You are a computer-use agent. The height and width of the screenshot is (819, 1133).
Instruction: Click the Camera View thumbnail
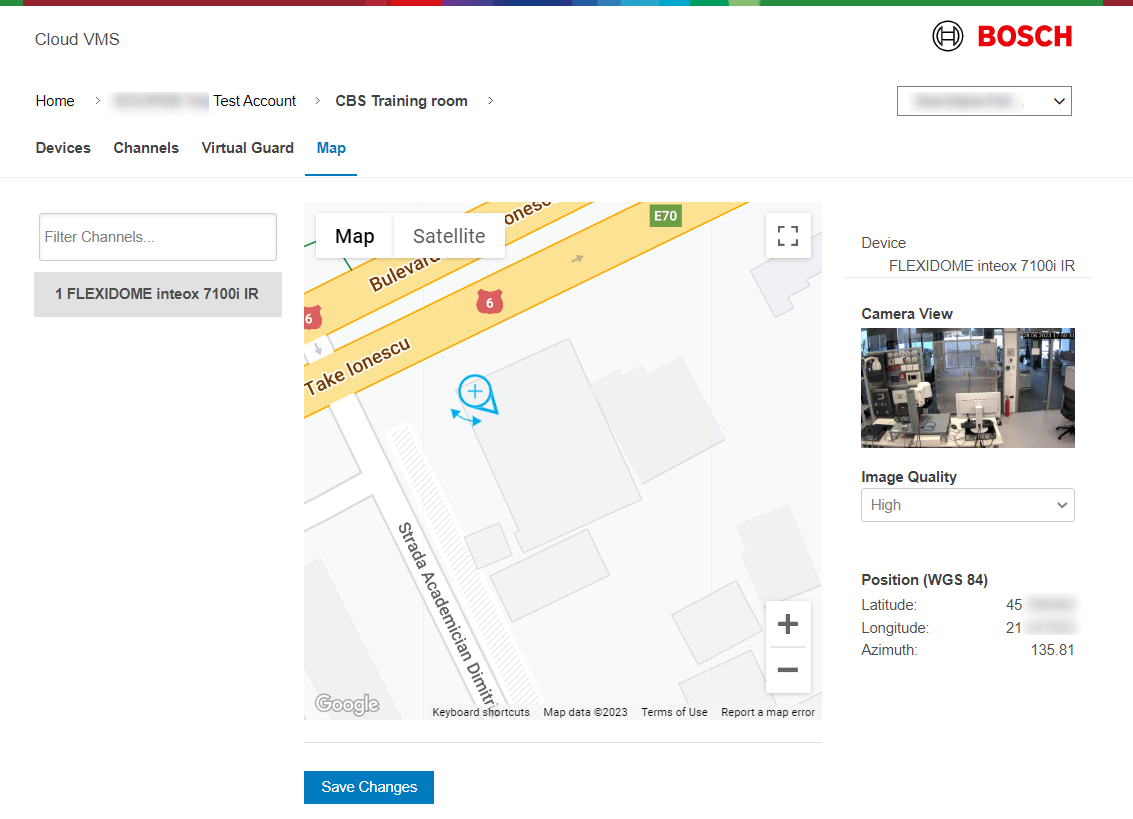tap(967, 387)
